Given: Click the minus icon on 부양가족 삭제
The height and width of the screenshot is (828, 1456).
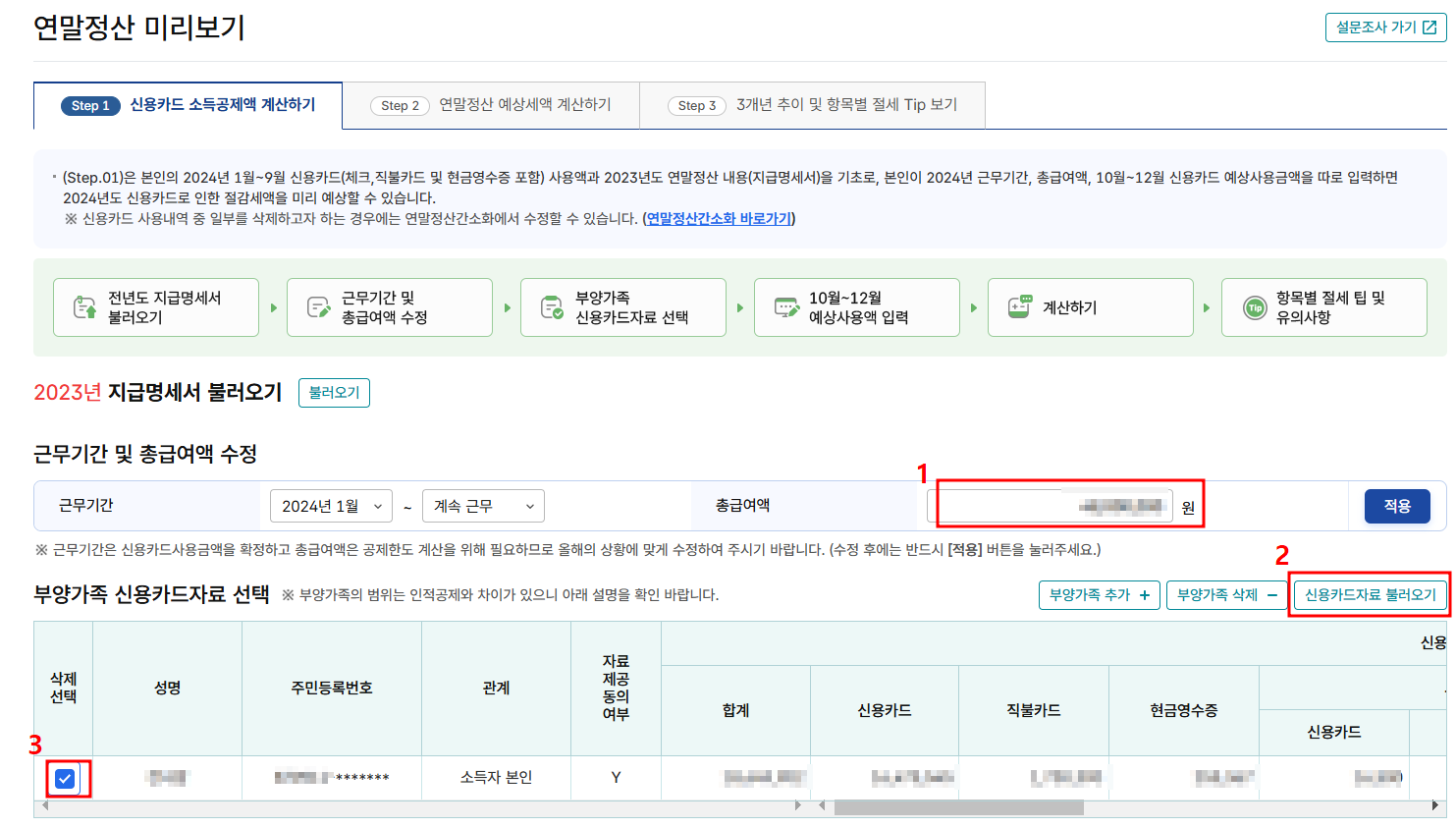Looking at the screenshot, I should click(x=1272, y=594).
